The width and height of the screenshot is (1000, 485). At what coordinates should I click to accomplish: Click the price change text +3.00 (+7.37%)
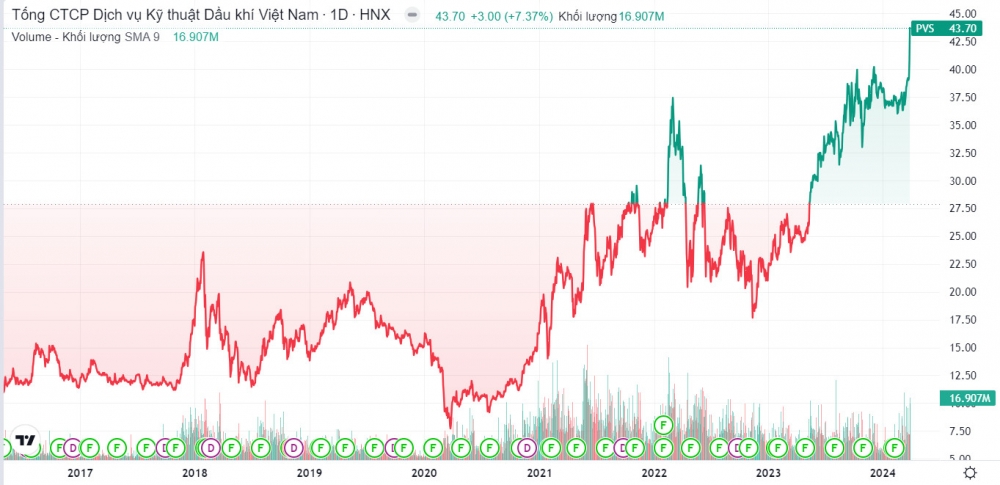click(511, 17)
